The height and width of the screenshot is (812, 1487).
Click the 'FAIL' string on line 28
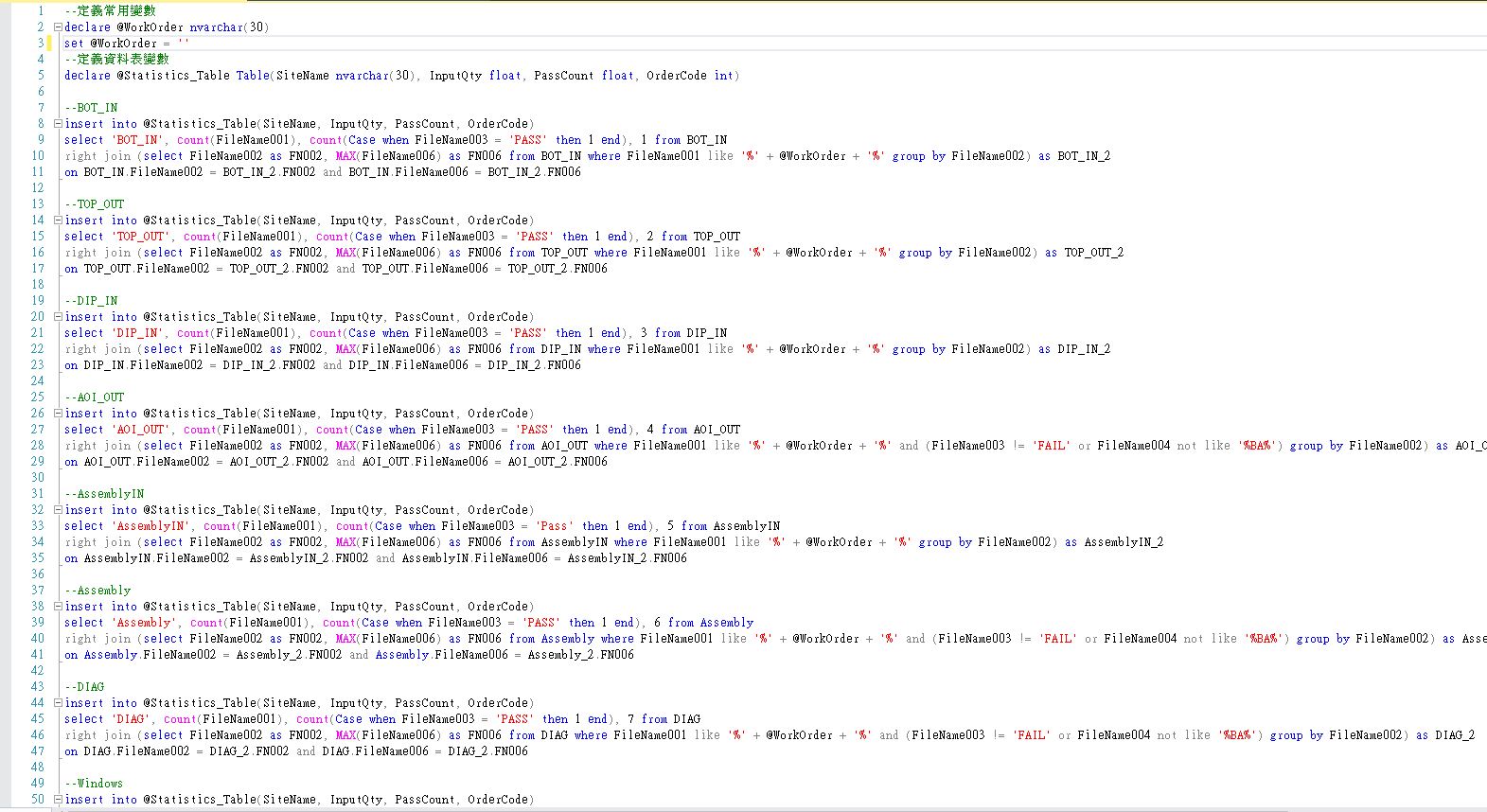coord(1051,446)
